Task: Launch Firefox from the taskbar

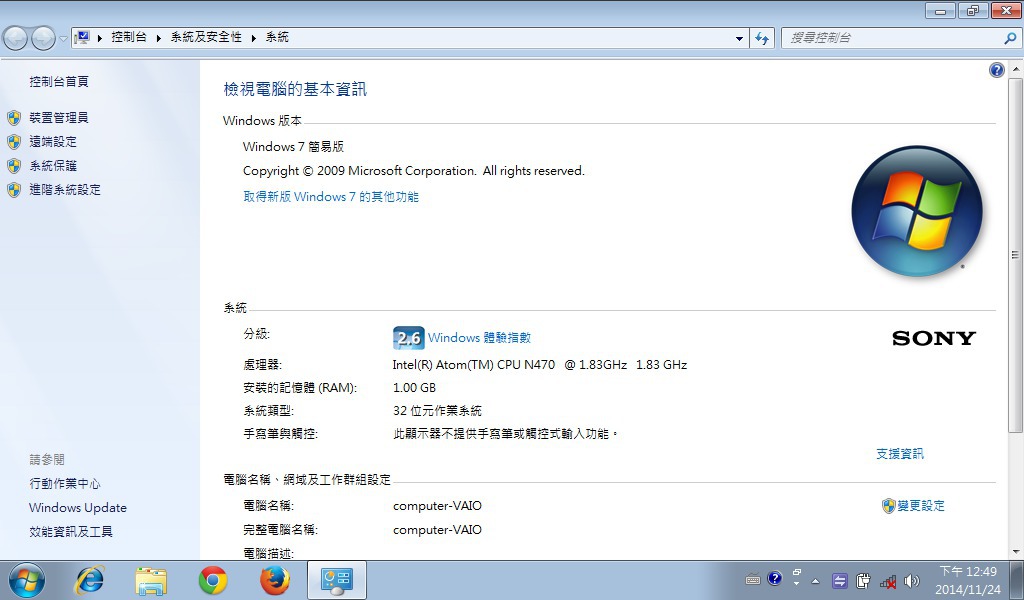Action: click(275, 580)
